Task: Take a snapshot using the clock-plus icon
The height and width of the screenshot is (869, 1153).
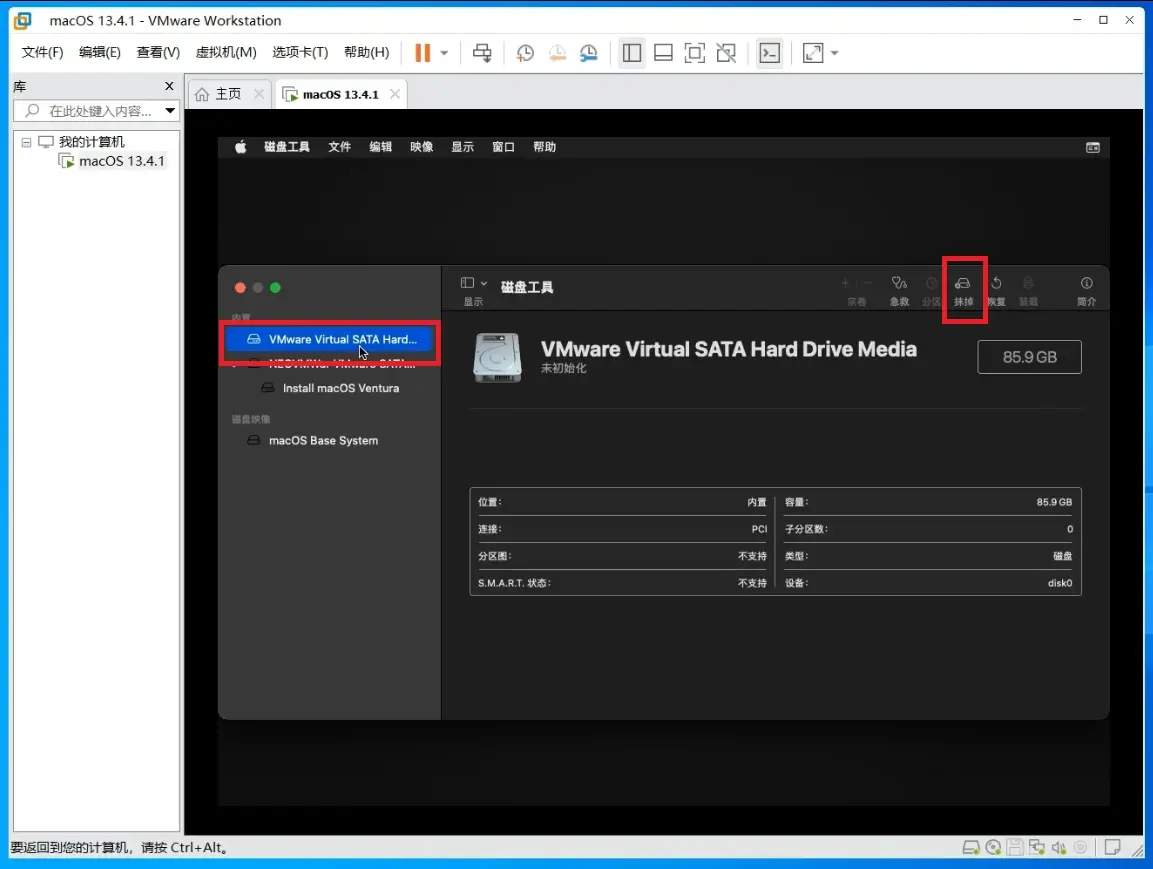Action: point(525,53)
